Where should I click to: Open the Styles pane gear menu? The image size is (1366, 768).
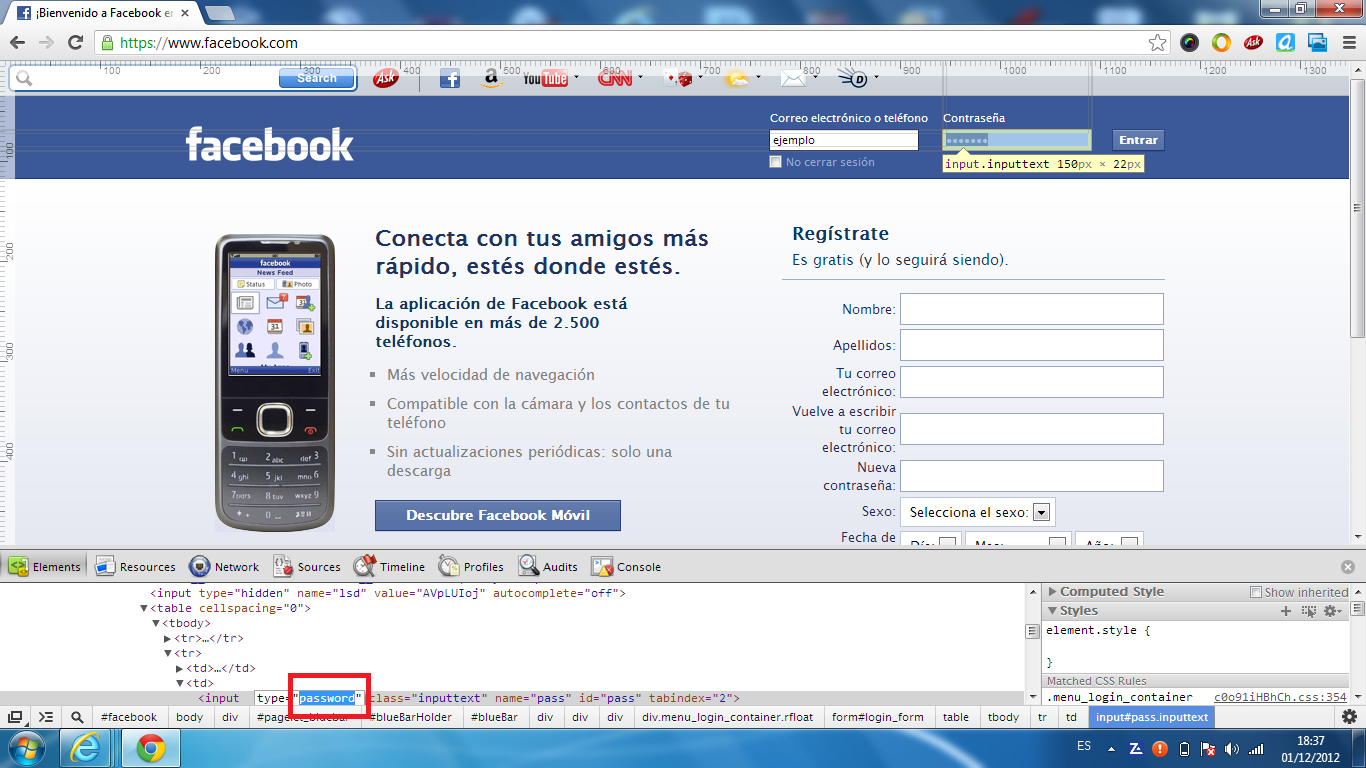(1332, 611)
